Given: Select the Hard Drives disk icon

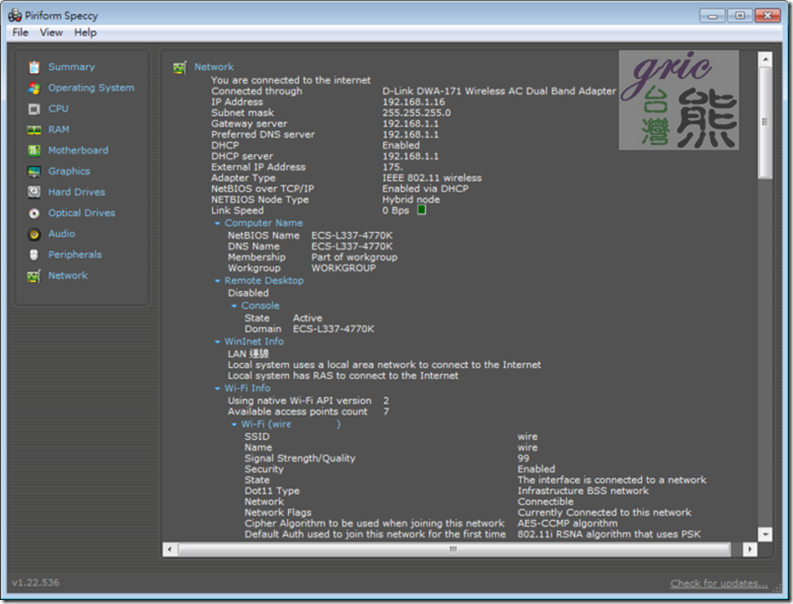Looking at the screenshot, I should (x=34, y=192).
